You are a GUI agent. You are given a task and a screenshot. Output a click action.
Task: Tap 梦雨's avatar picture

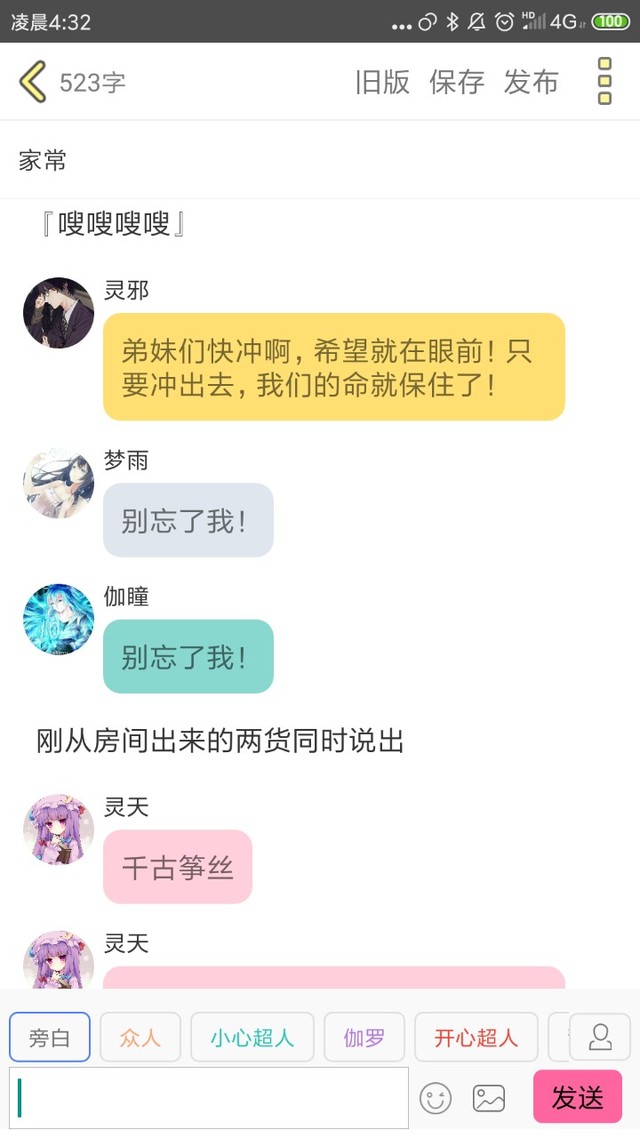click(59, 483)
